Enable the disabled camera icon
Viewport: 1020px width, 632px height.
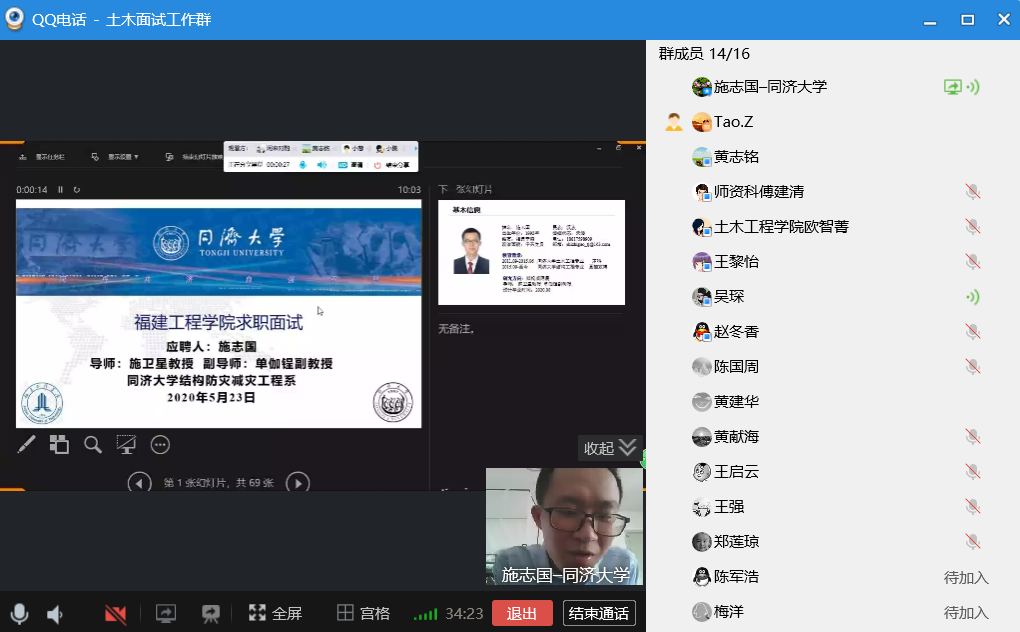point(115,613)
